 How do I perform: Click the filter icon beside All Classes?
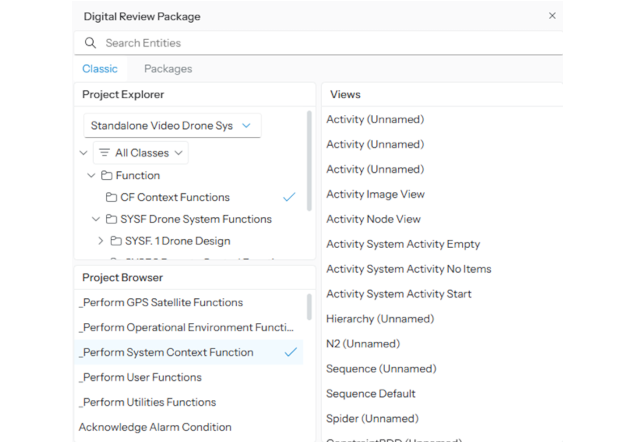coord(104,153)
